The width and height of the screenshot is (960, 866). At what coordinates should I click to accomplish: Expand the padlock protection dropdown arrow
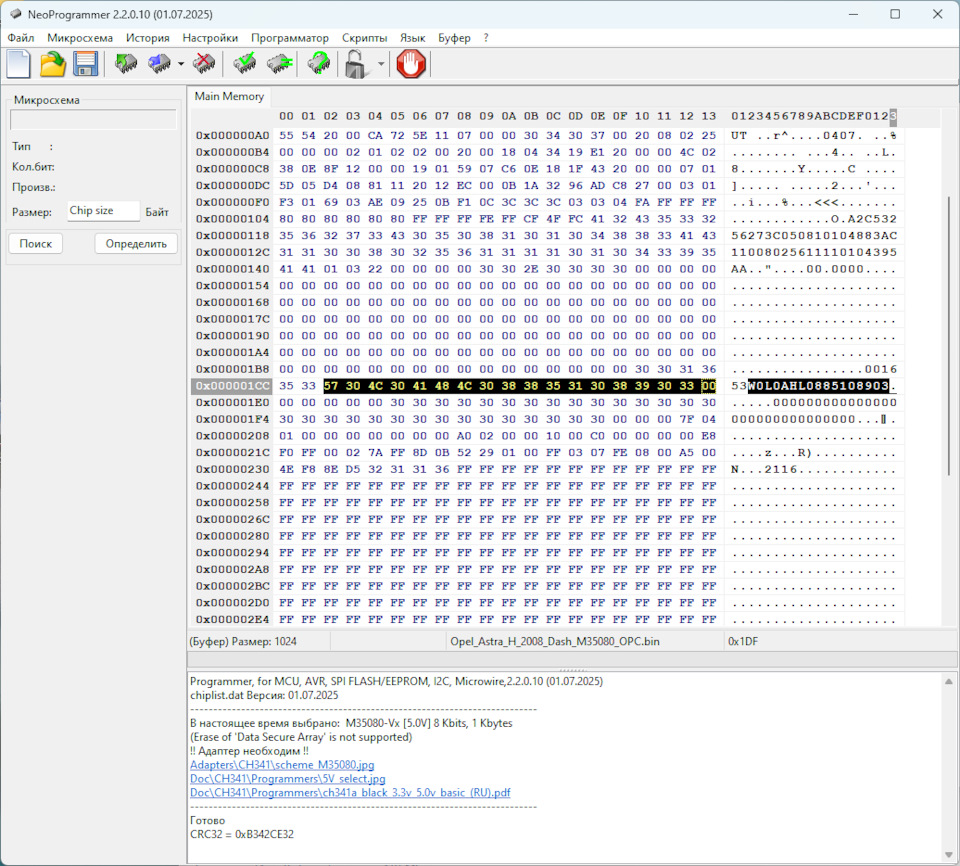pos(381,66)
